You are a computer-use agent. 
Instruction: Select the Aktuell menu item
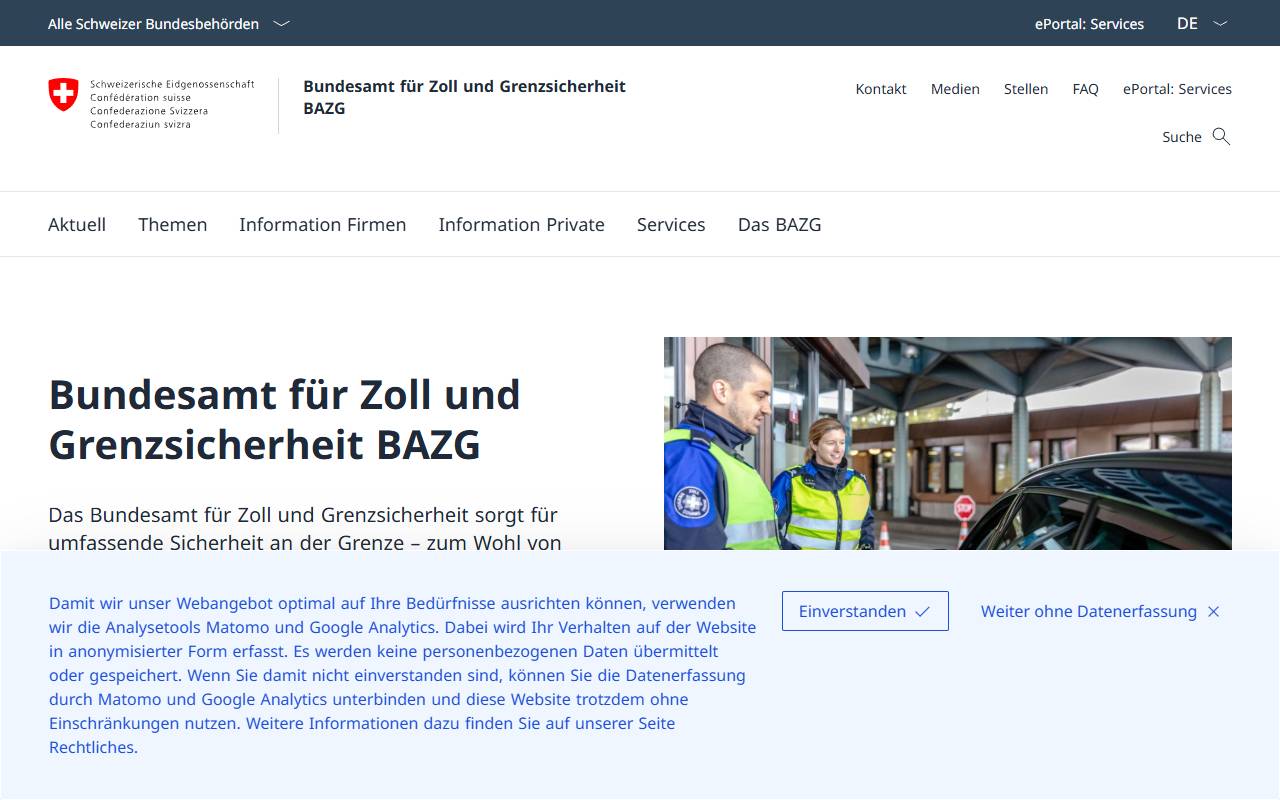[x=77, y=225]
